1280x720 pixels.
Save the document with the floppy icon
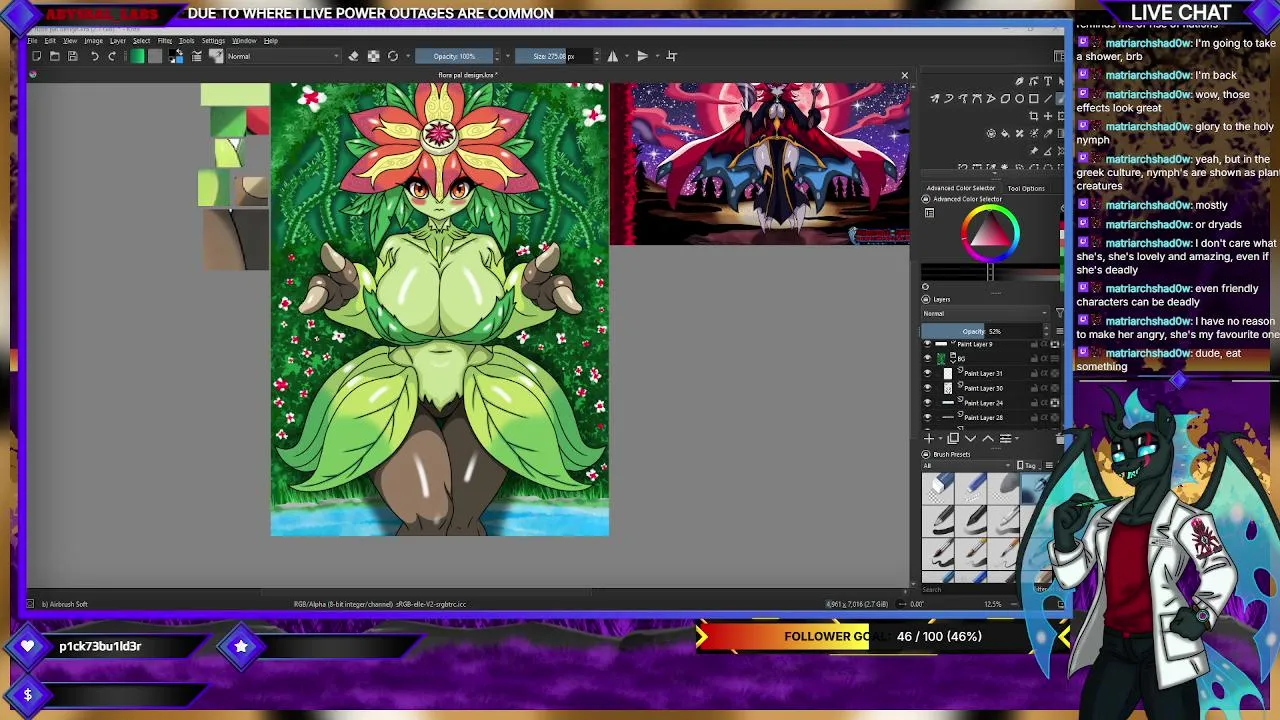click(x=72, y=56)
